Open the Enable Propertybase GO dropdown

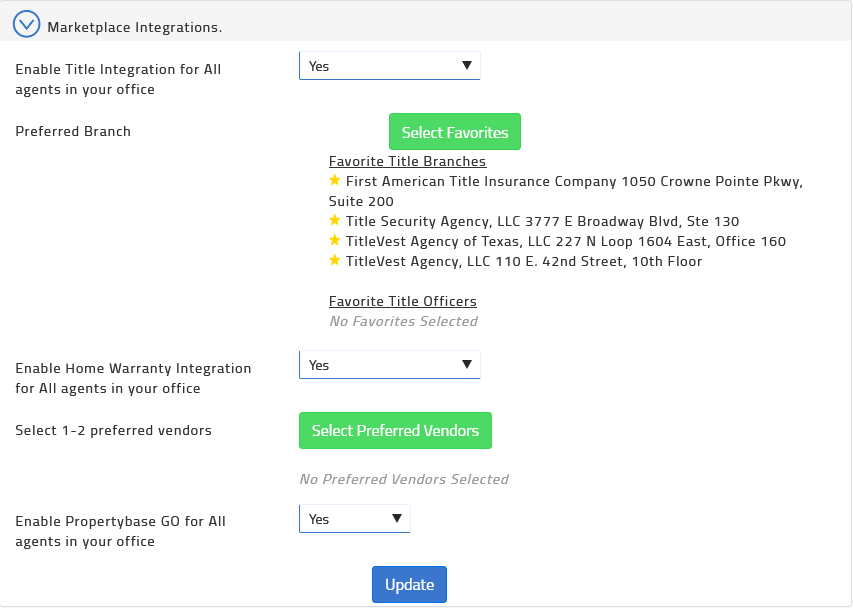[x=354, y=518]
